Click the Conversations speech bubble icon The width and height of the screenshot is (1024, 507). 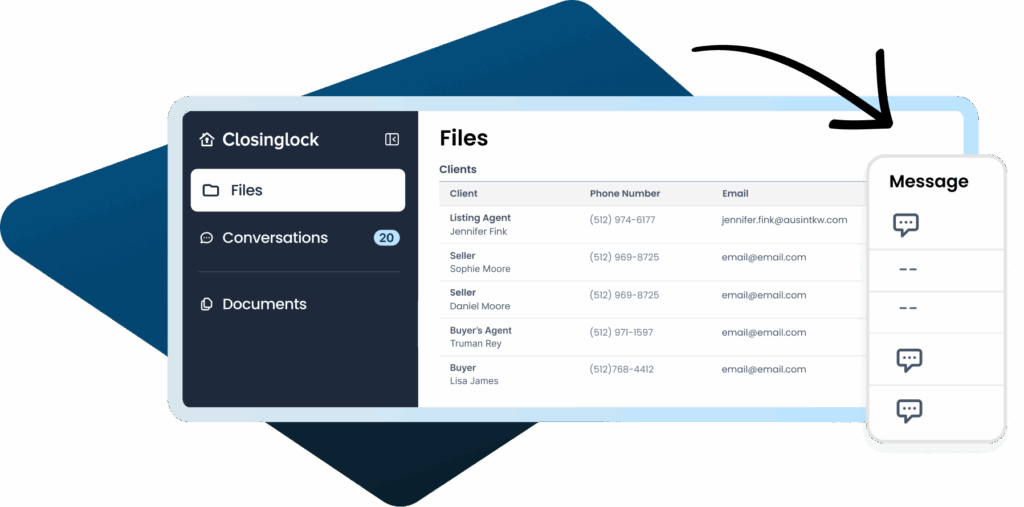point(206,238)
